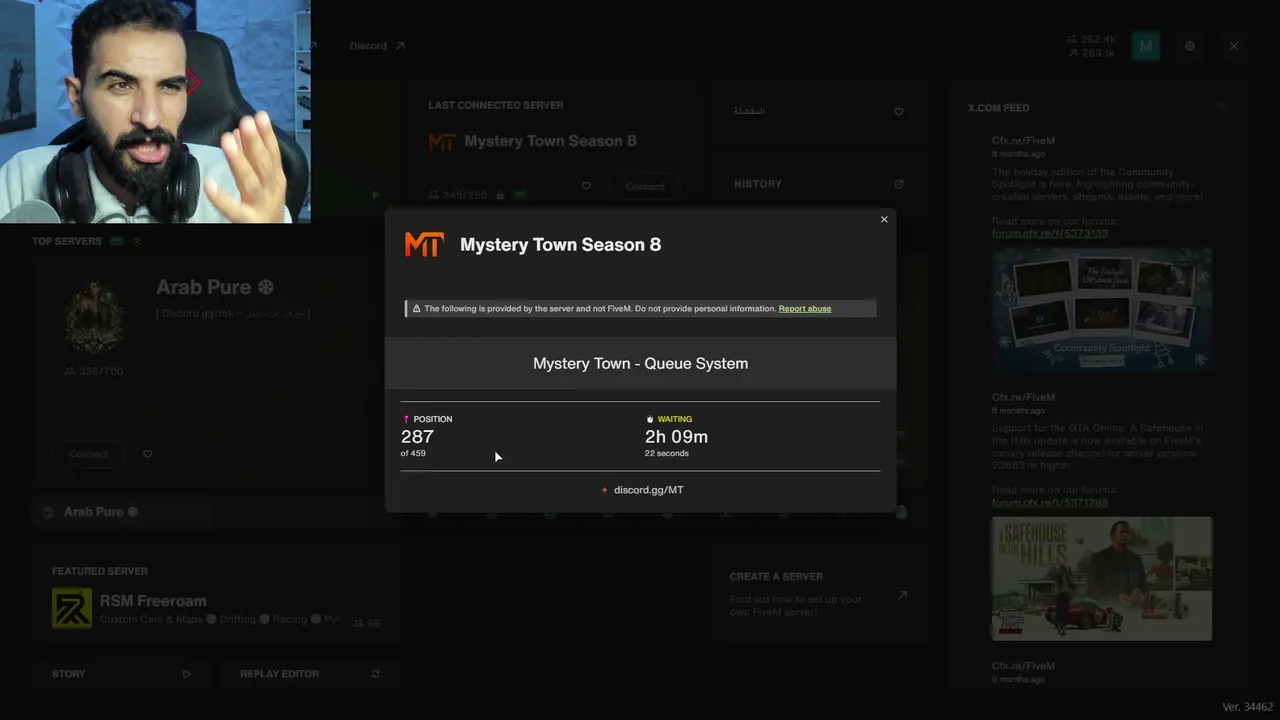Open forum.cfx.re/t/5373133 link in the feed

tap(1050, 234)
